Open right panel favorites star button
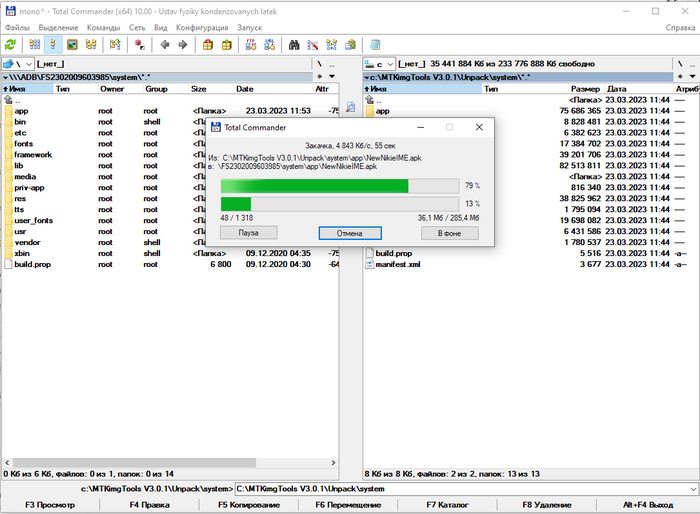 (680, 76)
